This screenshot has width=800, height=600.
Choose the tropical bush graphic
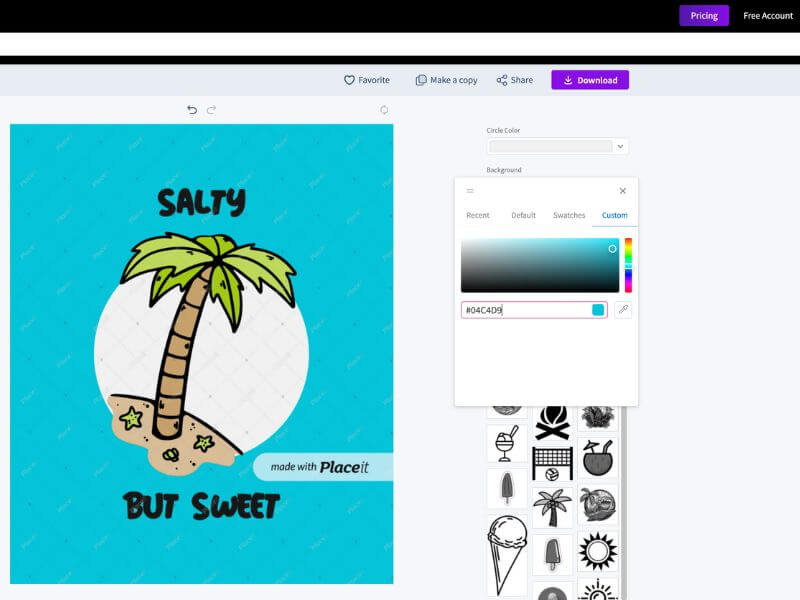pos(597,418)
